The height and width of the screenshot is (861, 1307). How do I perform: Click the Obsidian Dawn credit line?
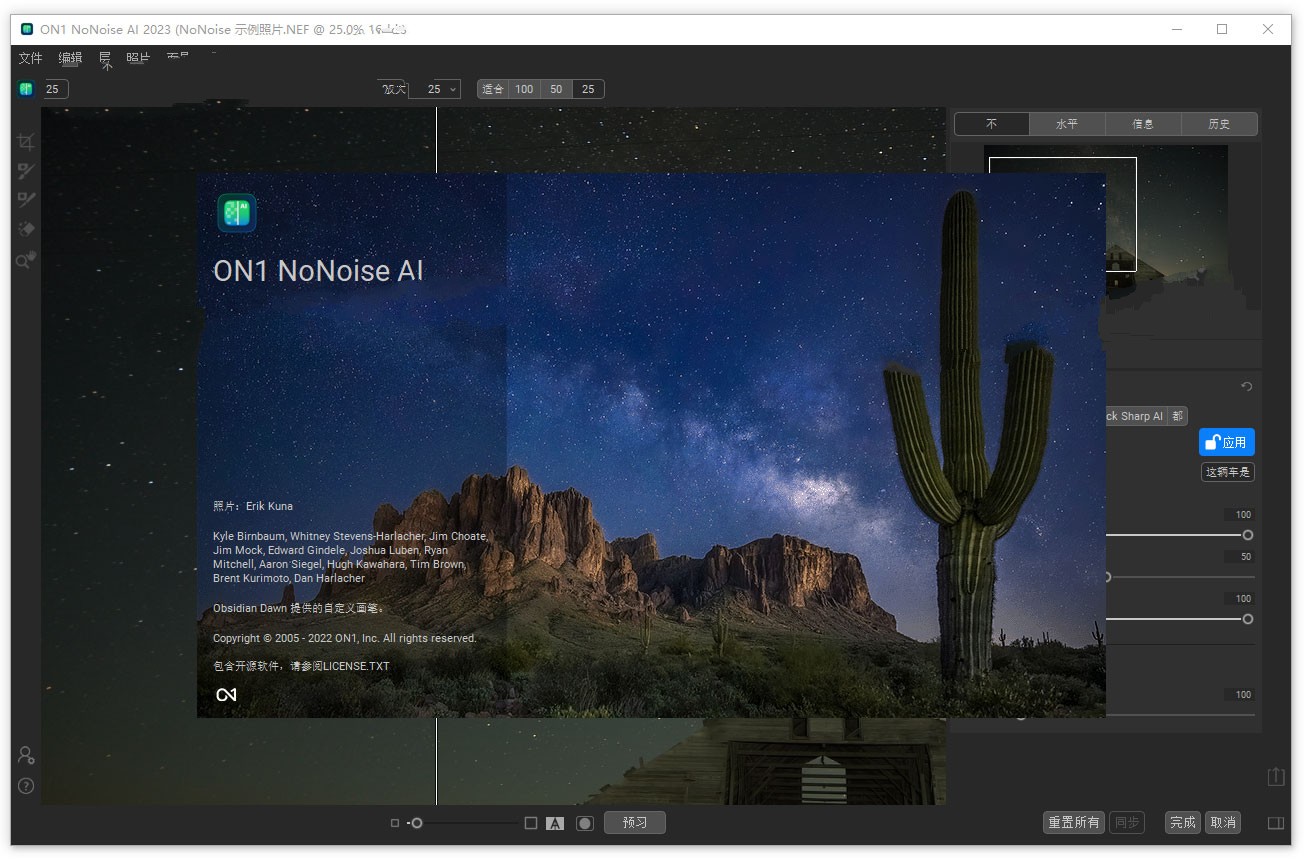point(299,608)
